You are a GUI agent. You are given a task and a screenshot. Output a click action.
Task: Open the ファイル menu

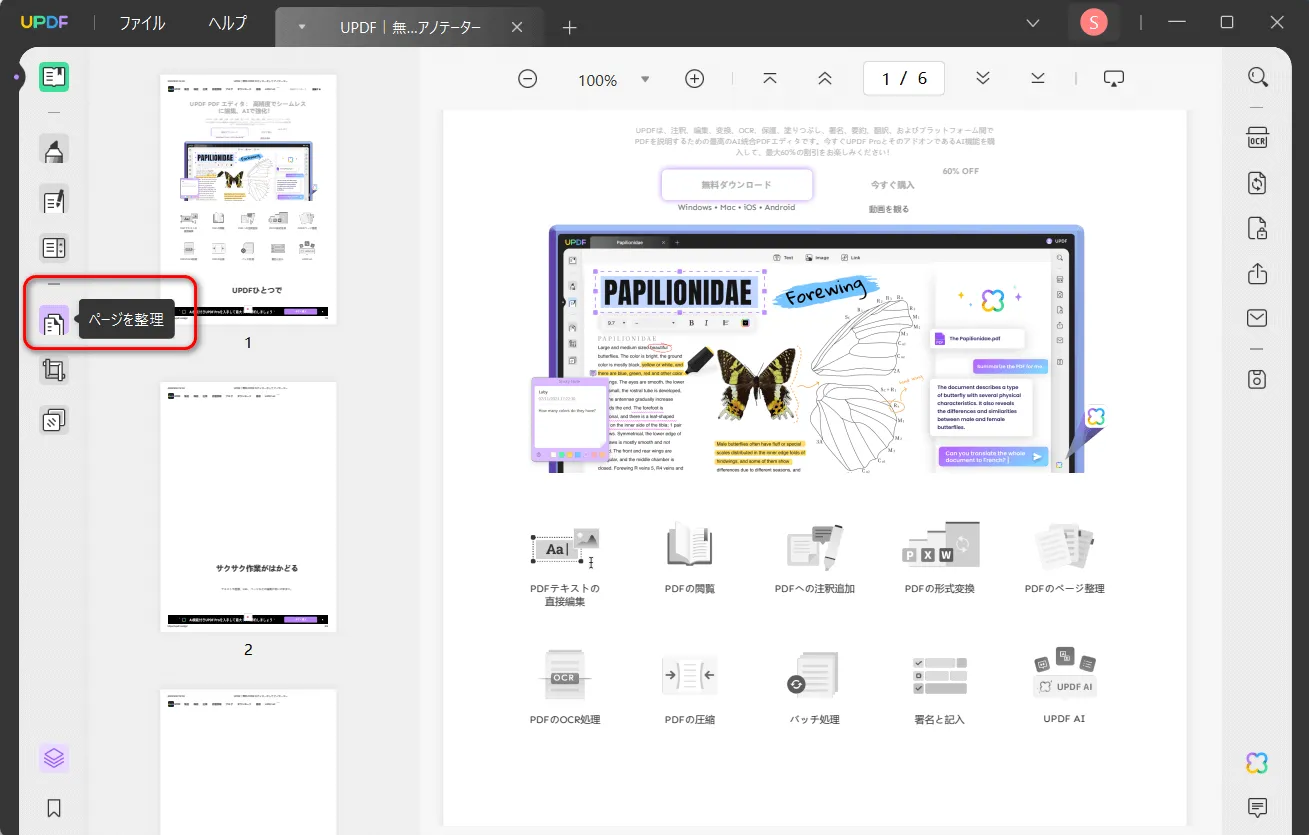pos(142,23)
